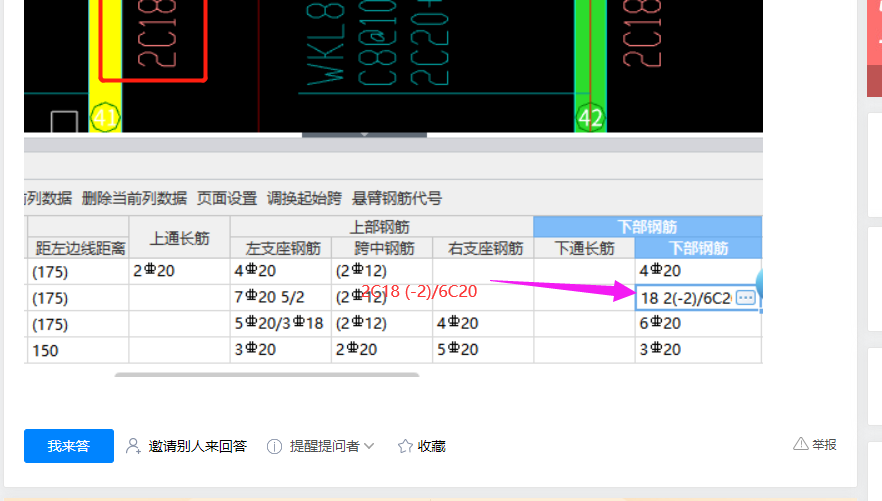Click the right support cell 4⌀20

point(483,323)
